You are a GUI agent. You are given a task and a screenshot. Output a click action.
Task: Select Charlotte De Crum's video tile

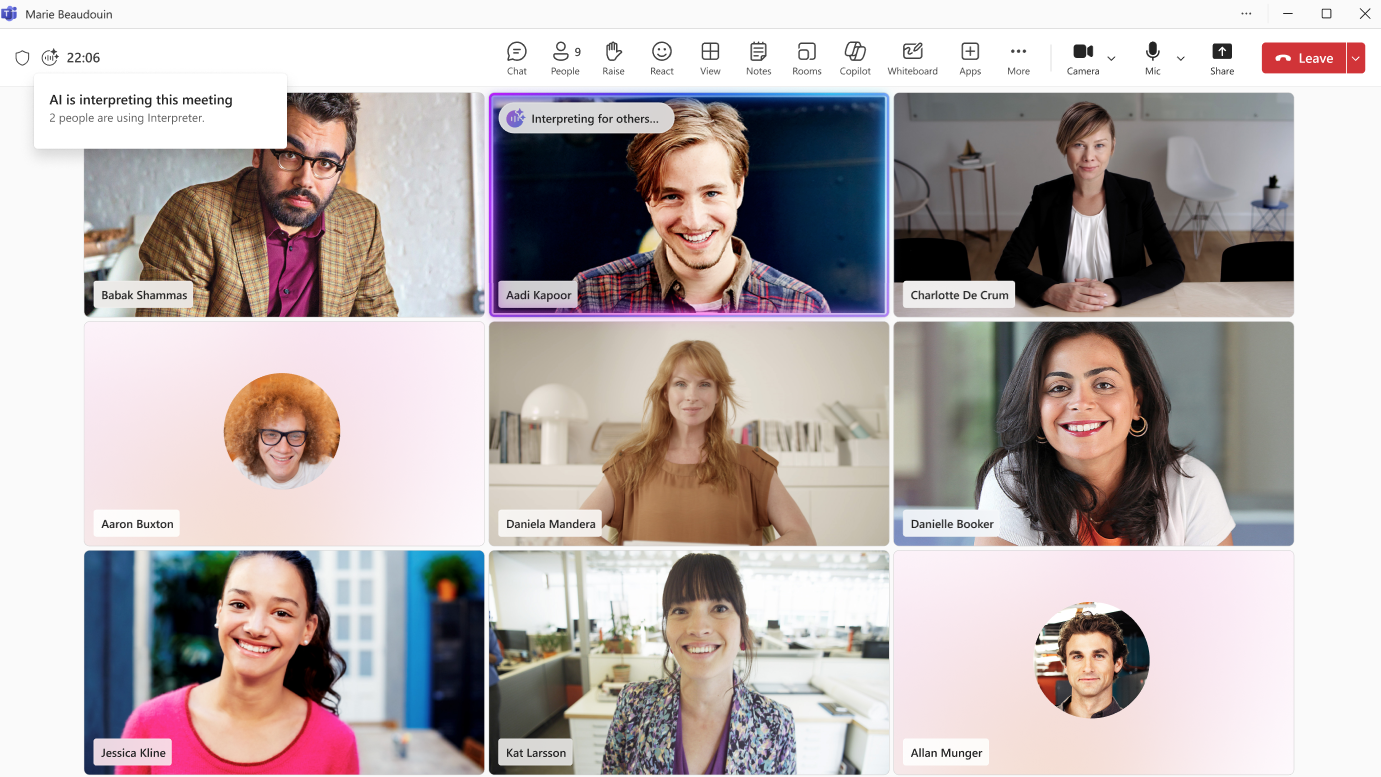coord(1094,205)
